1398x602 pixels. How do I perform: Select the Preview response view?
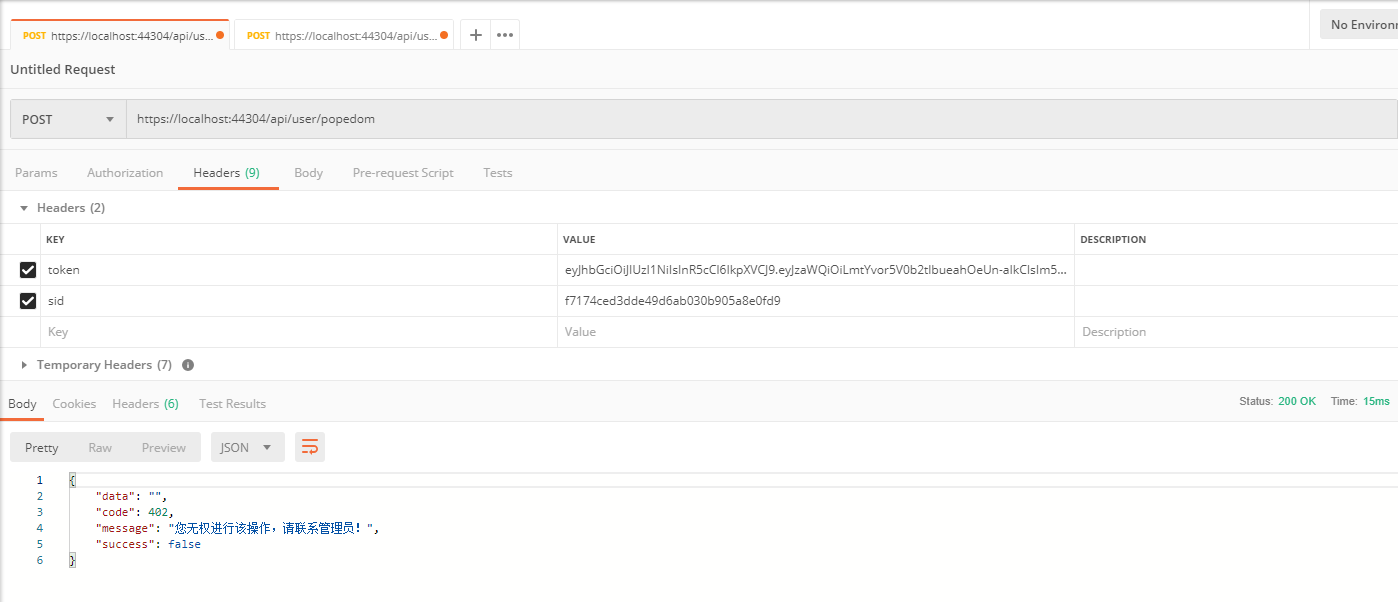[x=164, y=447]
